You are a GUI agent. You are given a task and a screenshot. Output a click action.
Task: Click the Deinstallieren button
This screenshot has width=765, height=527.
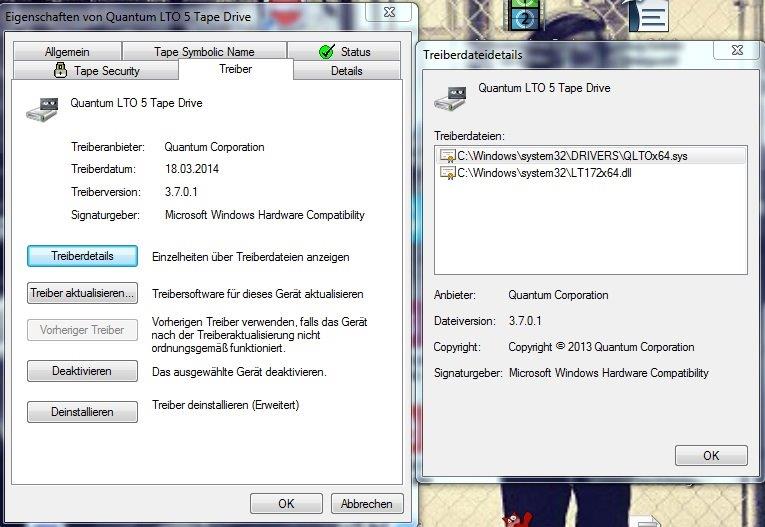pyautogui.click(x=82, y=412)
